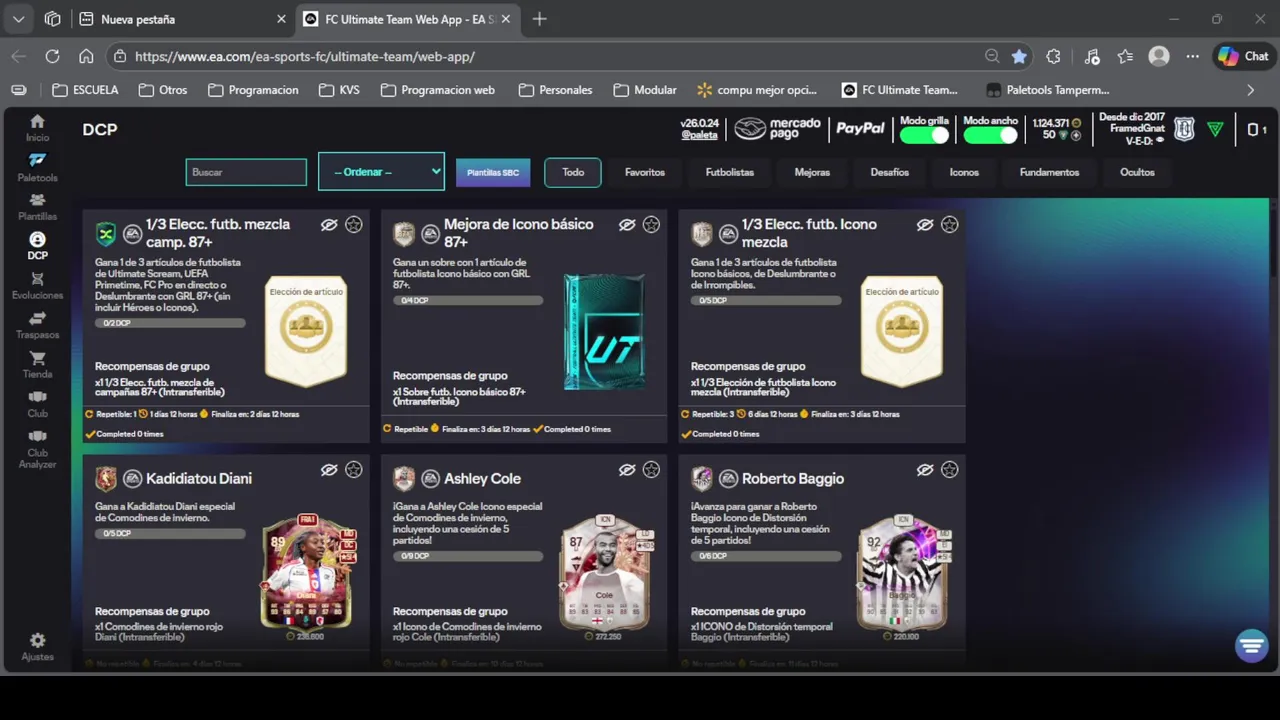Open Plantillas squads in the sidebar
The height and width of the screenshot is (720, 1280).
(x=37, y=207)
